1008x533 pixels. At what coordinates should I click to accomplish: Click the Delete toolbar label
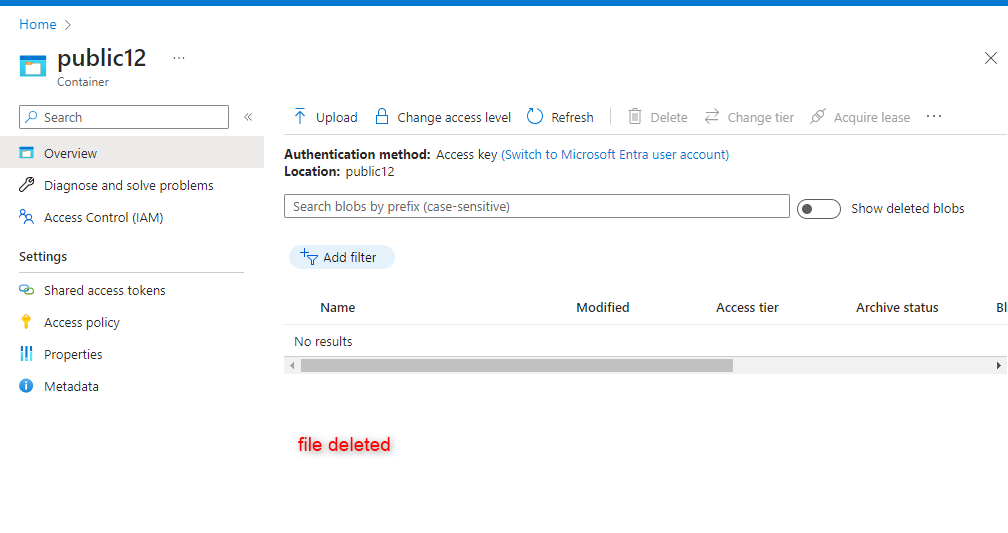[669, 118]
